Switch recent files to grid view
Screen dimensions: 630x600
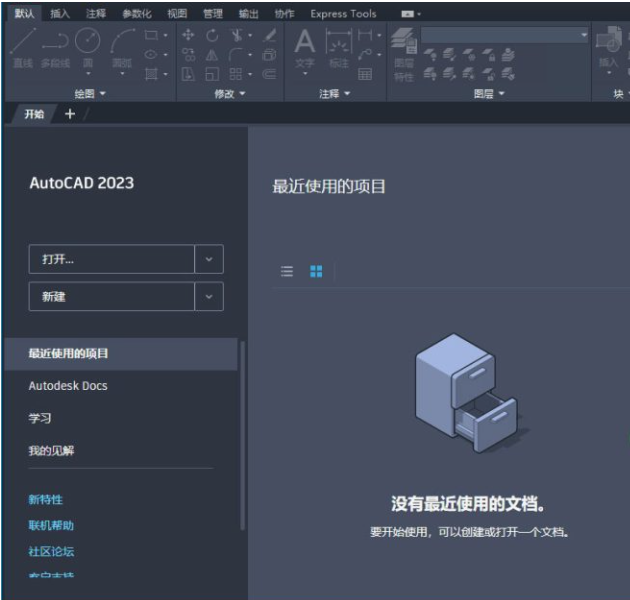(x=316, y=272)
